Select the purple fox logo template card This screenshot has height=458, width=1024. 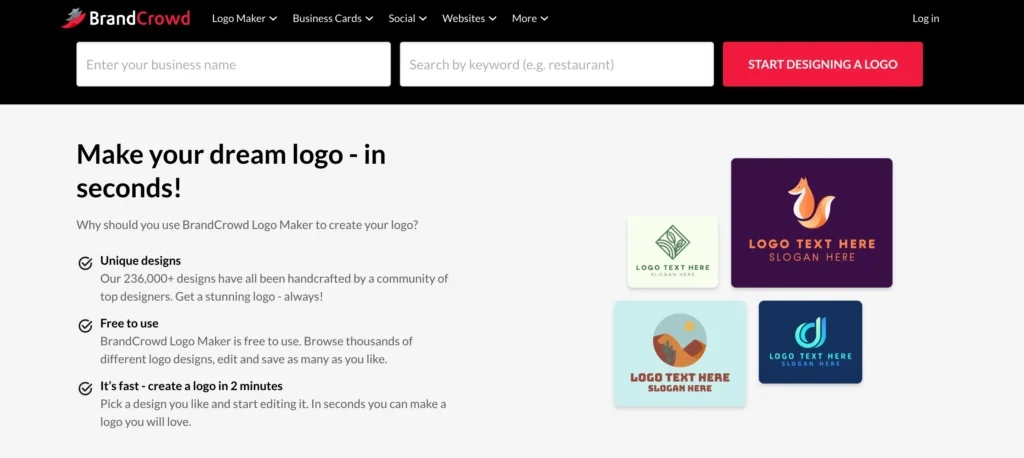(x=811, y=223)
